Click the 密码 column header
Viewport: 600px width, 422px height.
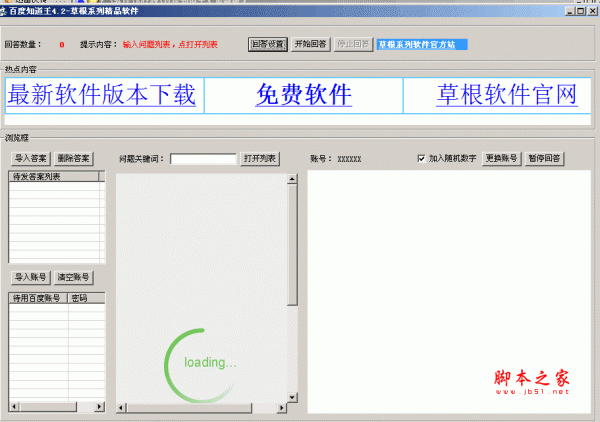click(x=86, y=298)
